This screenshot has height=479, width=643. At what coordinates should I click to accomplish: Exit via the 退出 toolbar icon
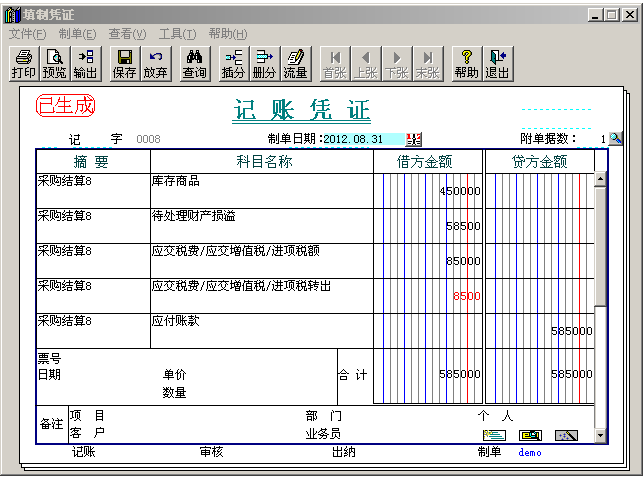497,64
